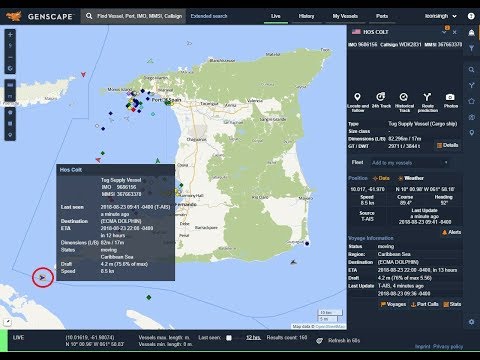Open Alerts for the vessel
This screenshot has height=360, width=480.
click(452, 232)
